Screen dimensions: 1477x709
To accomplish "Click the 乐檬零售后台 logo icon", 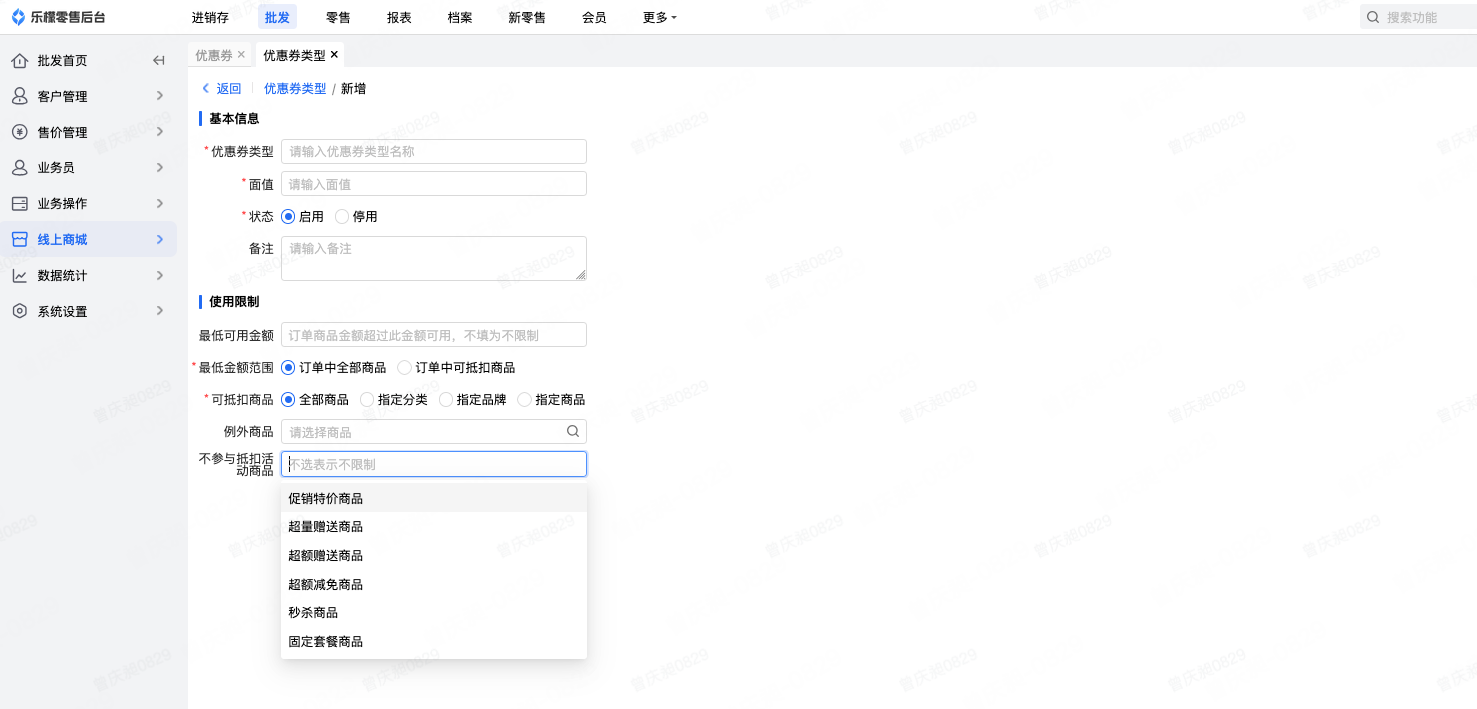I will tap(19, 17).
